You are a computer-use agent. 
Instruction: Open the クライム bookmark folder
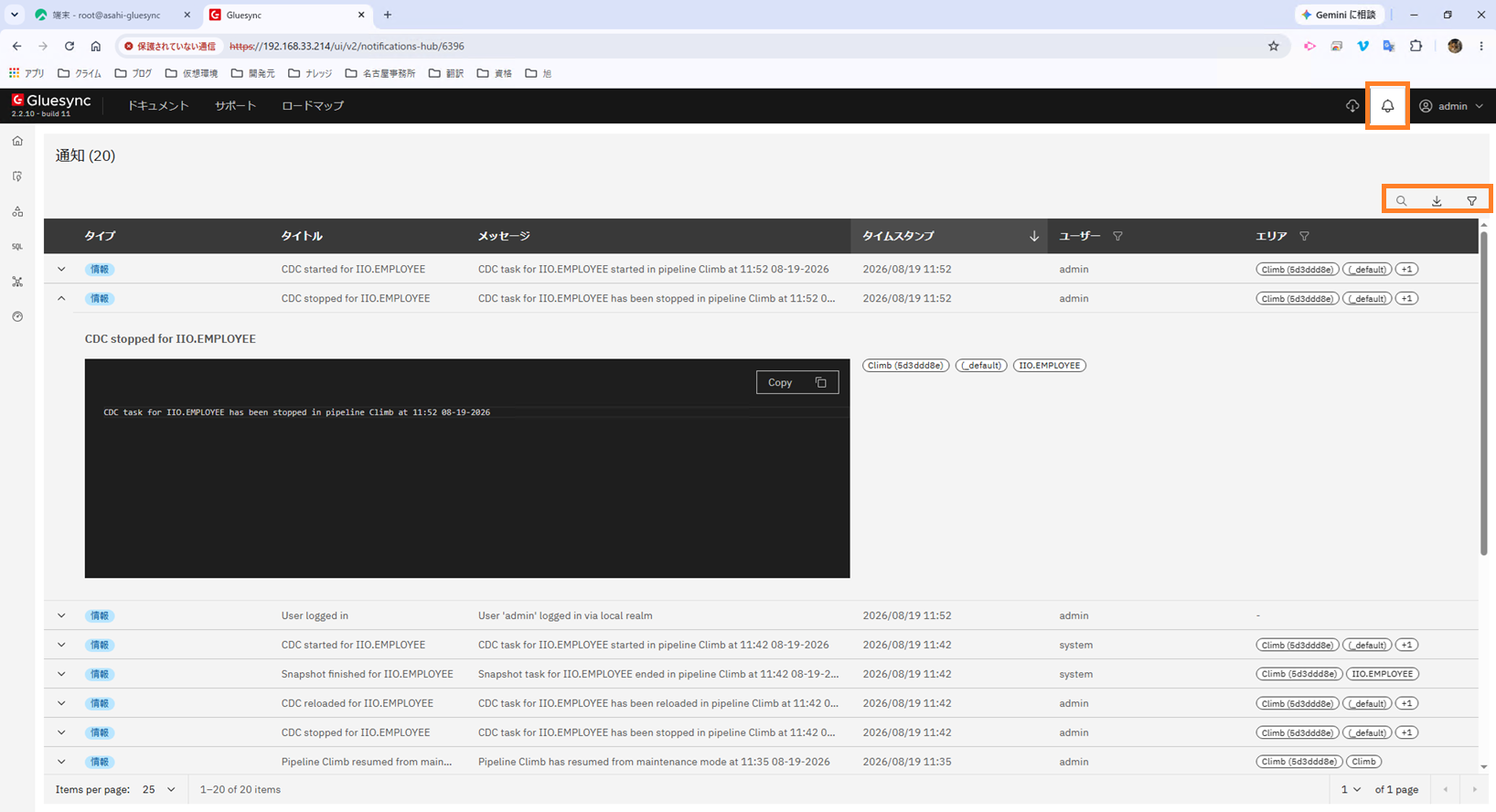[x=80, y=73]
